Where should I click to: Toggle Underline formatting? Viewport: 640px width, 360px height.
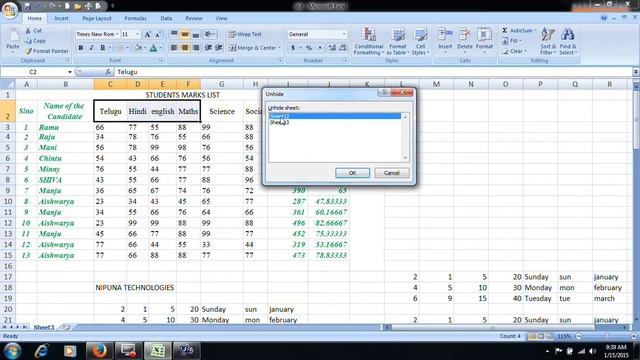click(x=102, y=48)
